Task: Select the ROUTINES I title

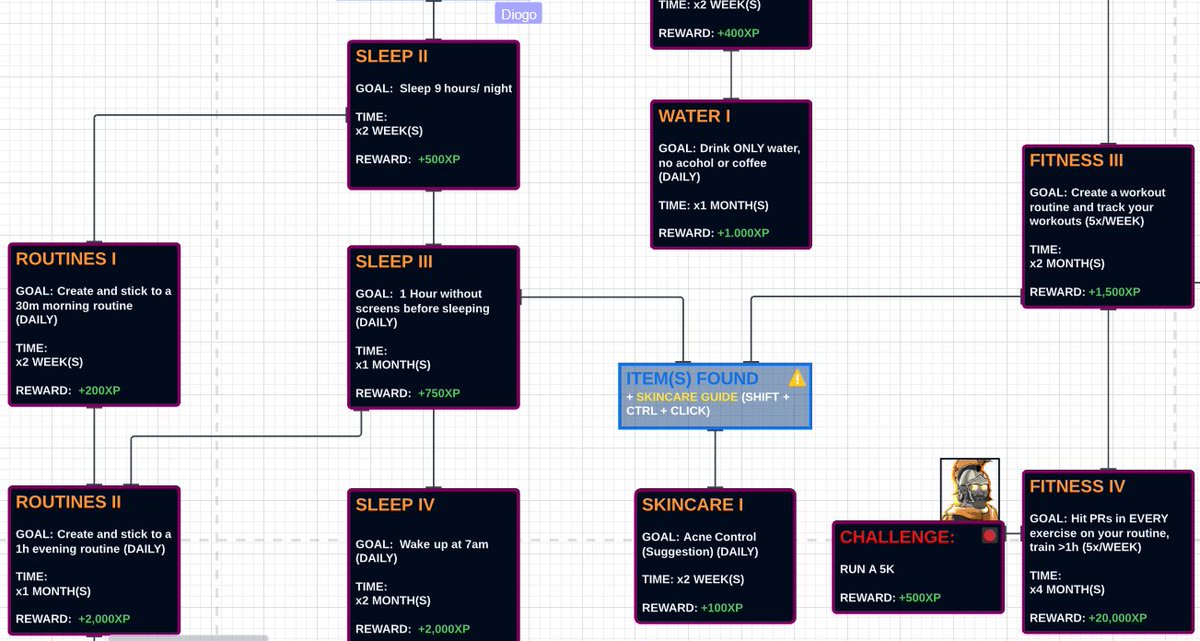Action: pos(66,259)
